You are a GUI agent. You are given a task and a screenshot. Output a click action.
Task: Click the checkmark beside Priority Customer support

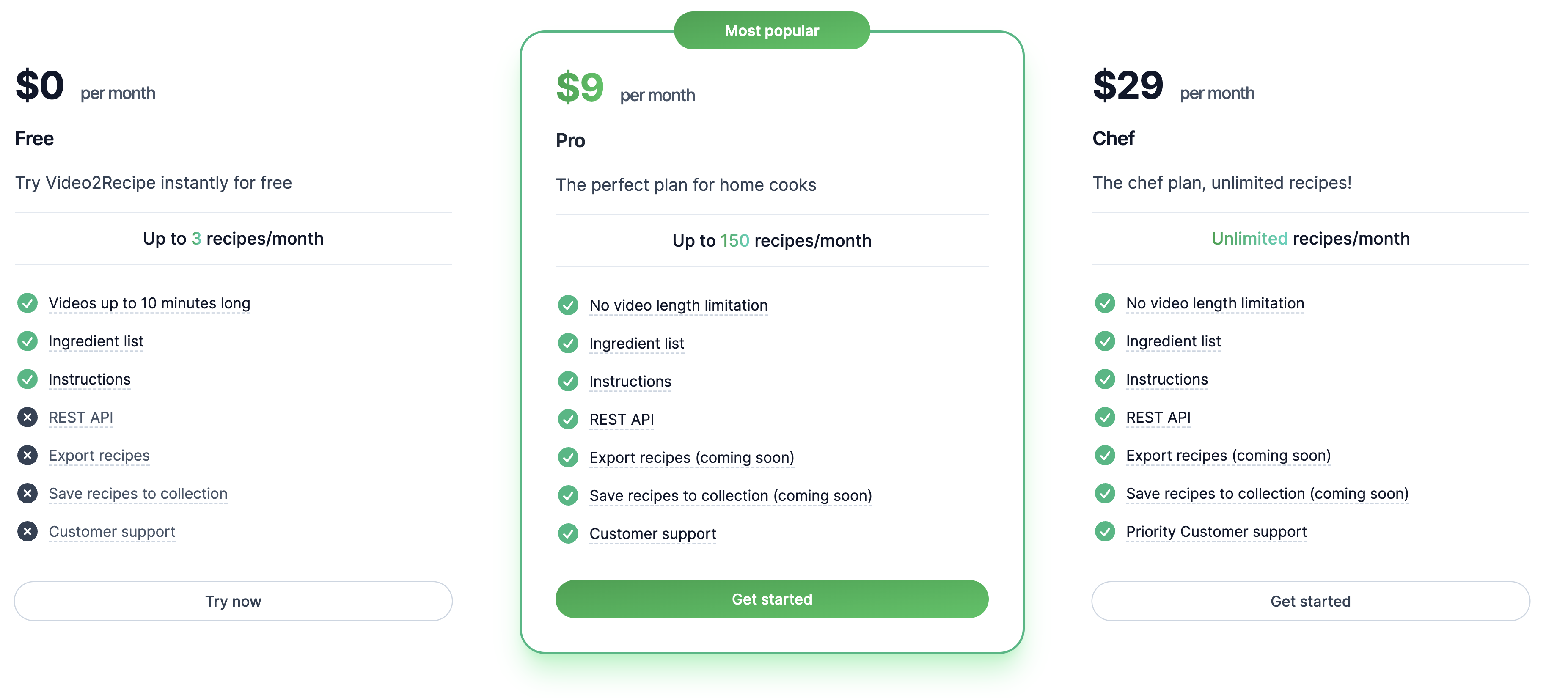point(1105,531)
